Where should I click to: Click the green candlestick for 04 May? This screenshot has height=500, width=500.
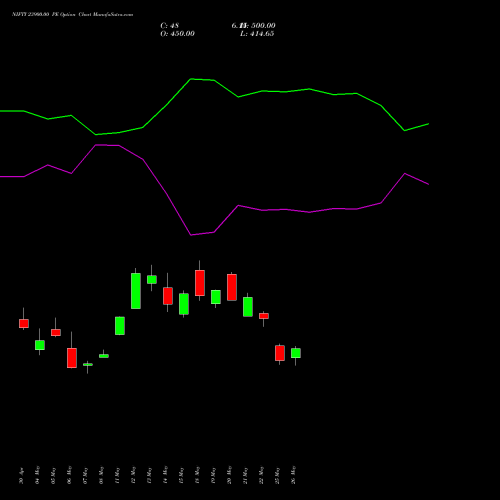[x=40, y=345]
